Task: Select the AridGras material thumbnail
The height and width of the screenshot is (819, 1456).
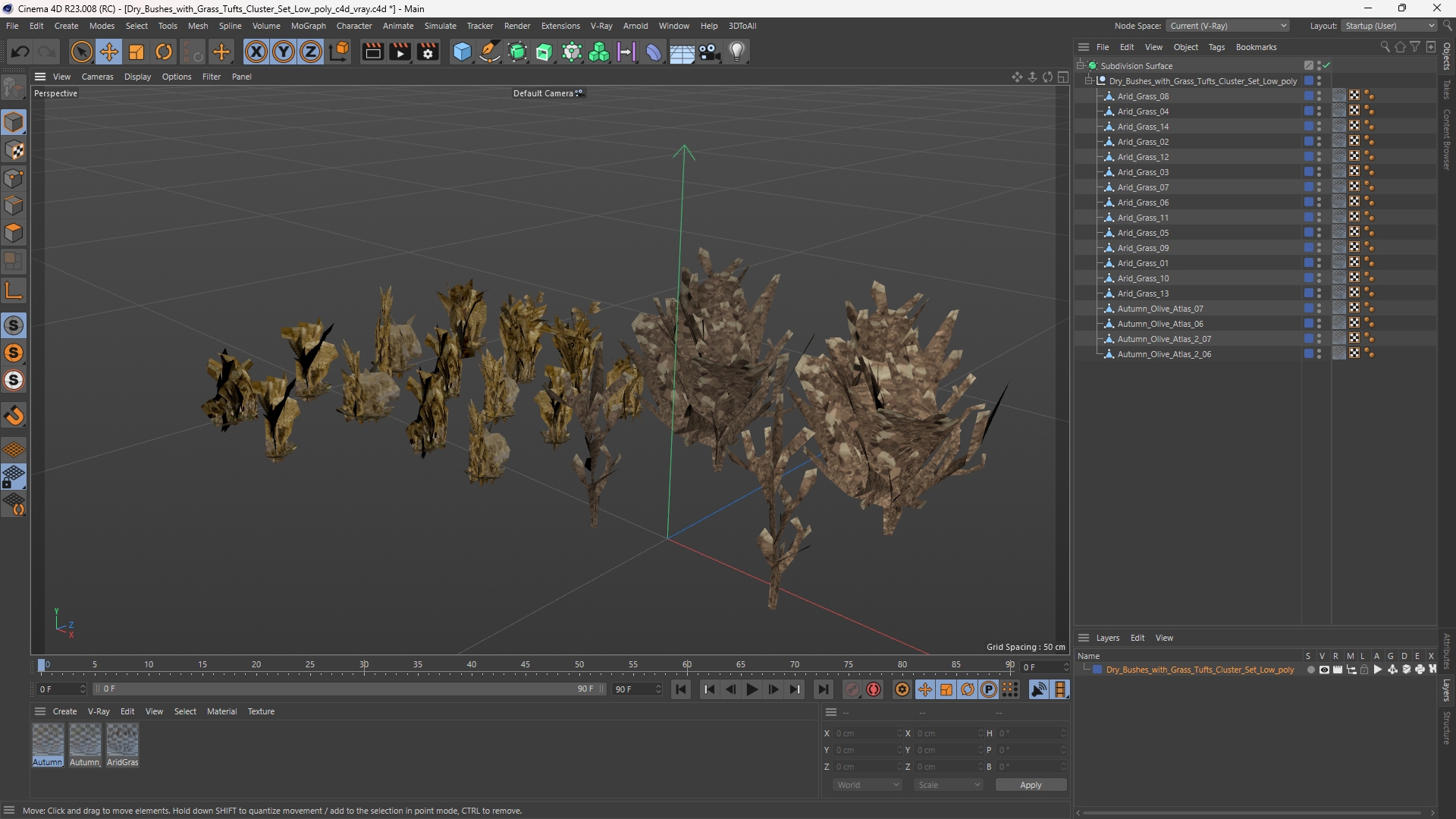Action: click(122, 740)
